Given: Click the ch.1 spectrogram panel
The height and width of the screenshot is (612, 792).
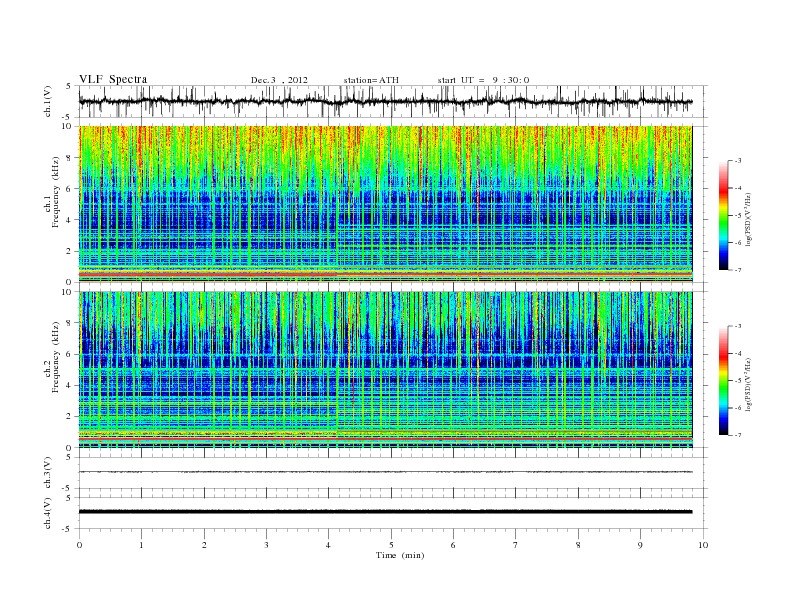Looking at the screenshot, I should point(385,204).
